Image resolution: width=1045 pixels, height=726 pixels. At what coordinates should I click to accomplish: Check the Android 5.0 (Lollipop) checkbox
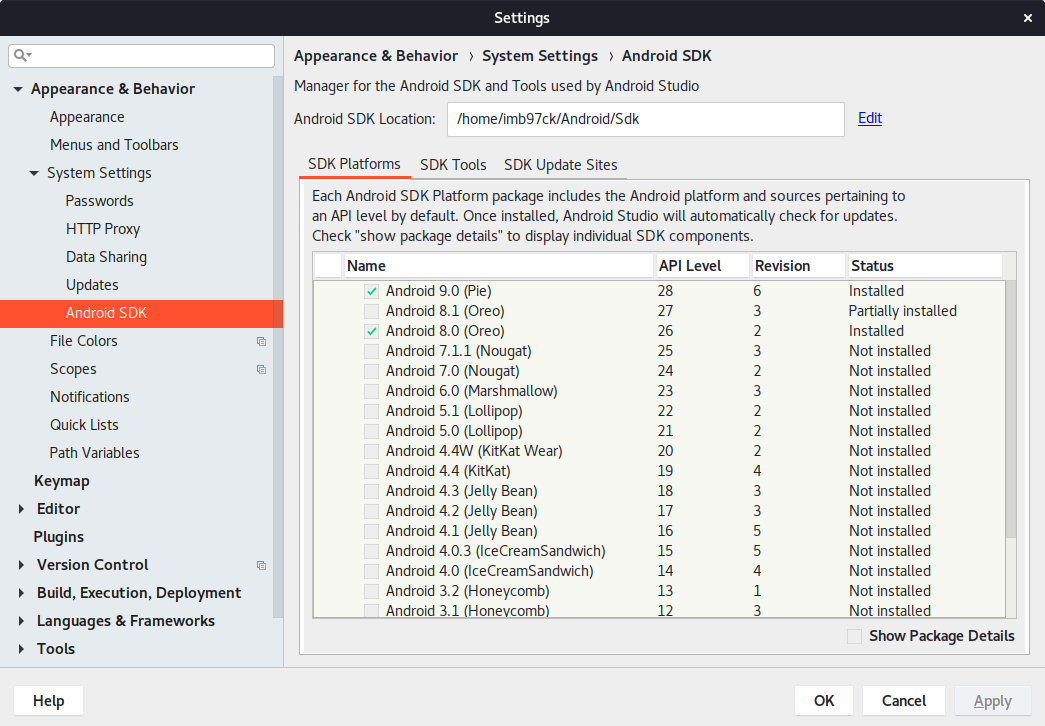tap(372, 431)
